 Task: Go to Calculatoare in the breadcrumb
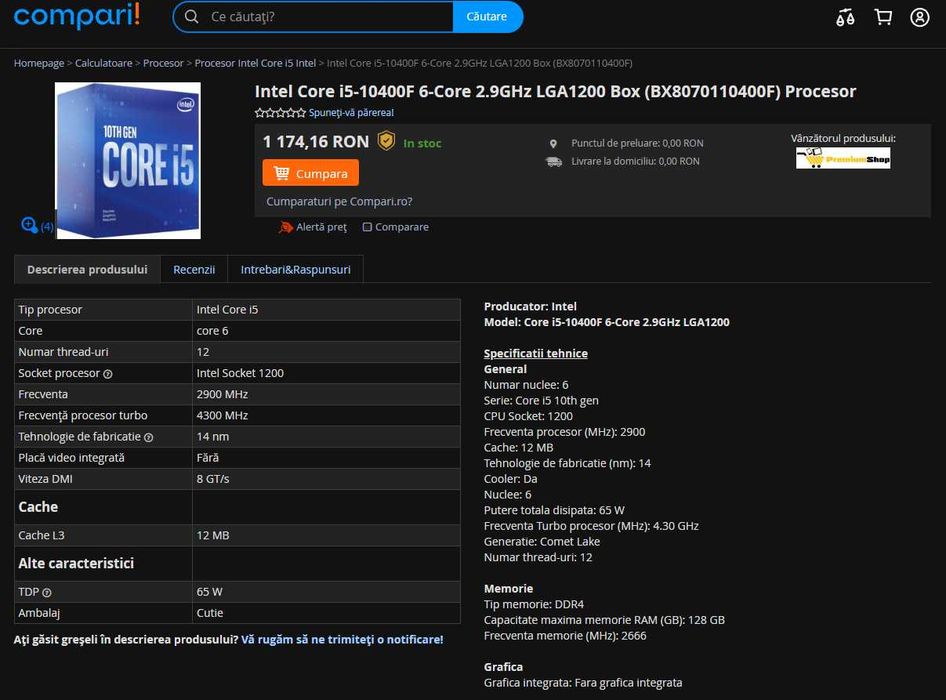pyautogui.click(x=103, y=63)
